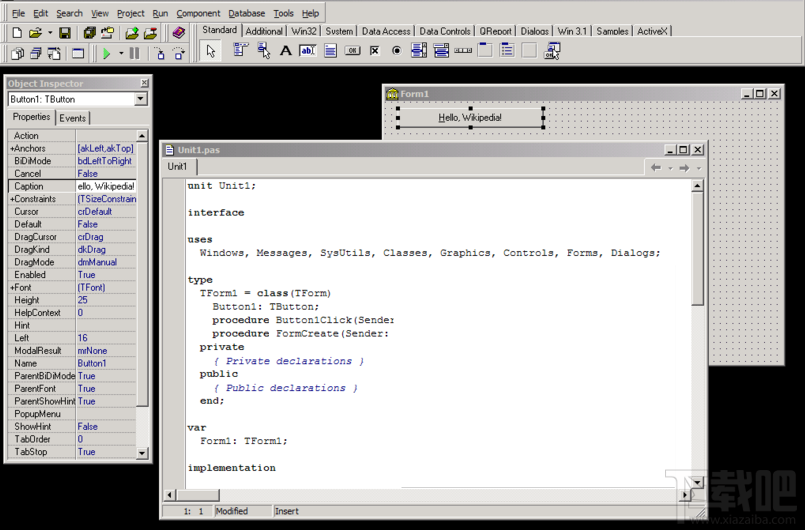Open the File menu
The height and width of the screenshot is (530, 805).
pos(18,13)
